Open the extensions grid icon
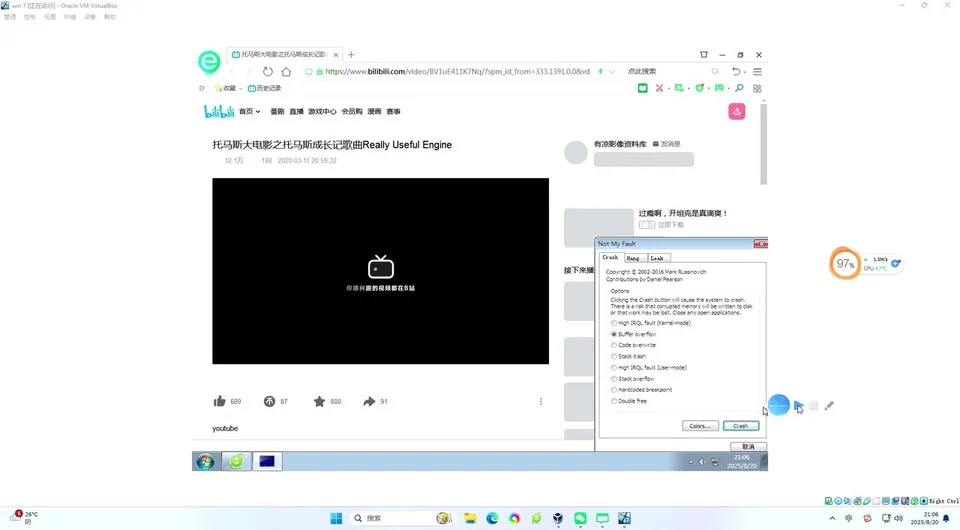This screenshot has height=530, width=960. pyautogui.click(x=757, y=88)
